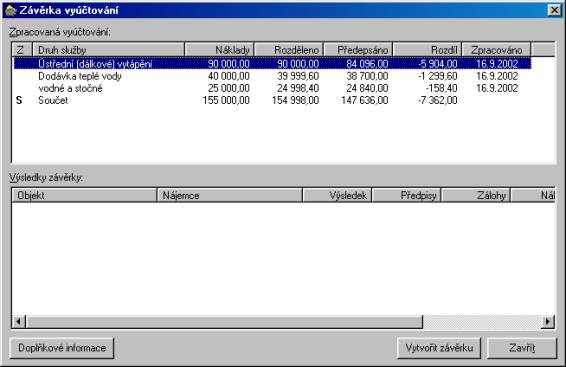Click the -5 904,00 difference value
Viewport: 566px width, 367px height.
tap(438, 64)
